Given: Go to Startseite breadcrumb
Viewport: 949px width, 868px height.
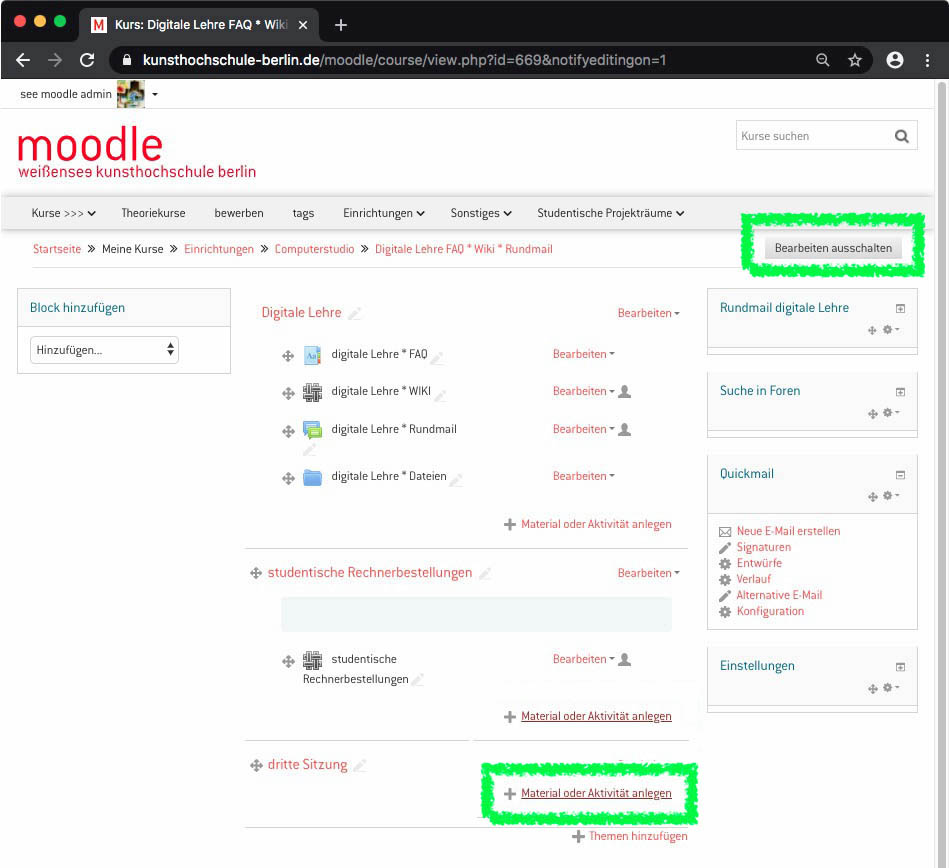Looking at the screenshot, I should point(57,249).
